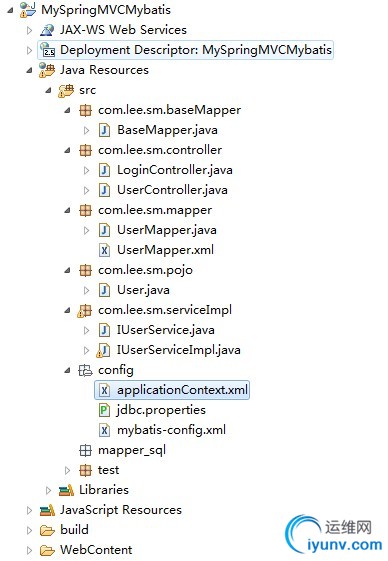Collapse the com.lee.sm.controller package
388x561 pixels.
click(67, 151)
